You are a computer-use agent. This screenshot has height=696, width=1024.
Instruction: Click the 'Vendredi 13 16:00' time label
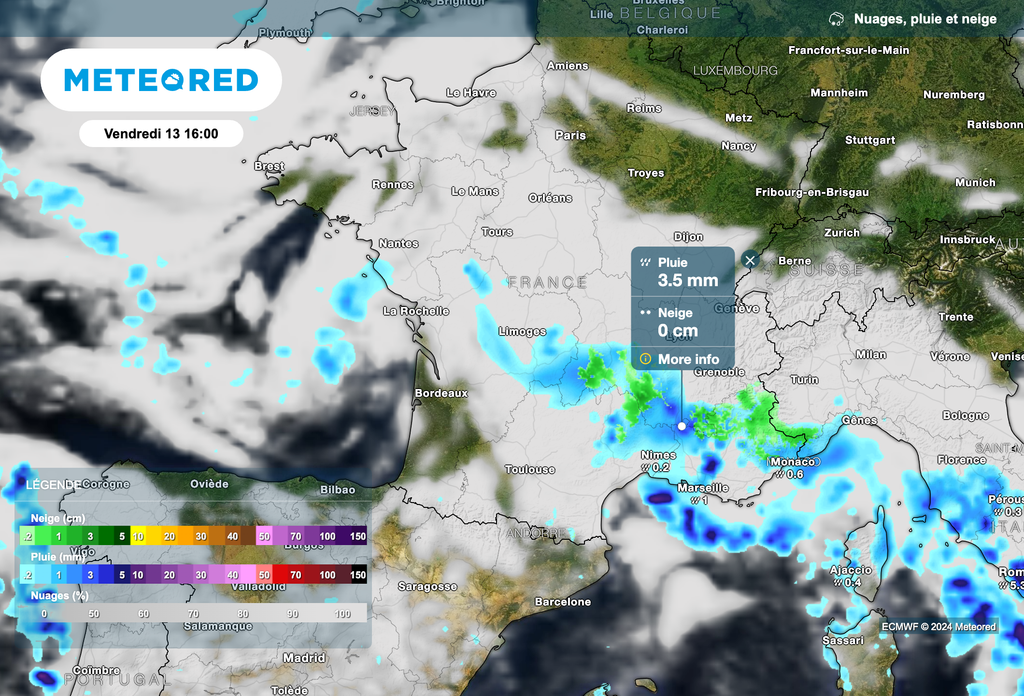[x=162, y=133]
